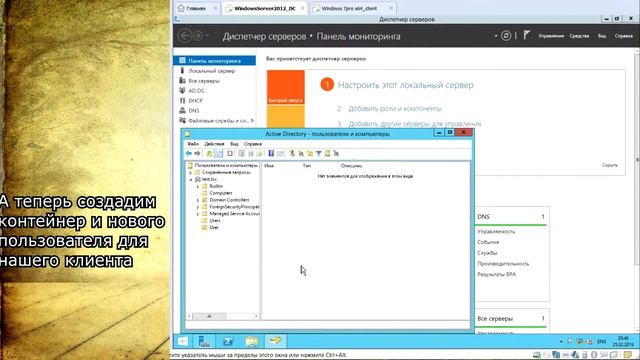This screenshot has width=640, height=360.
Task: Open Вид menu in Active Directory window
Action: [x=234, y=144]
